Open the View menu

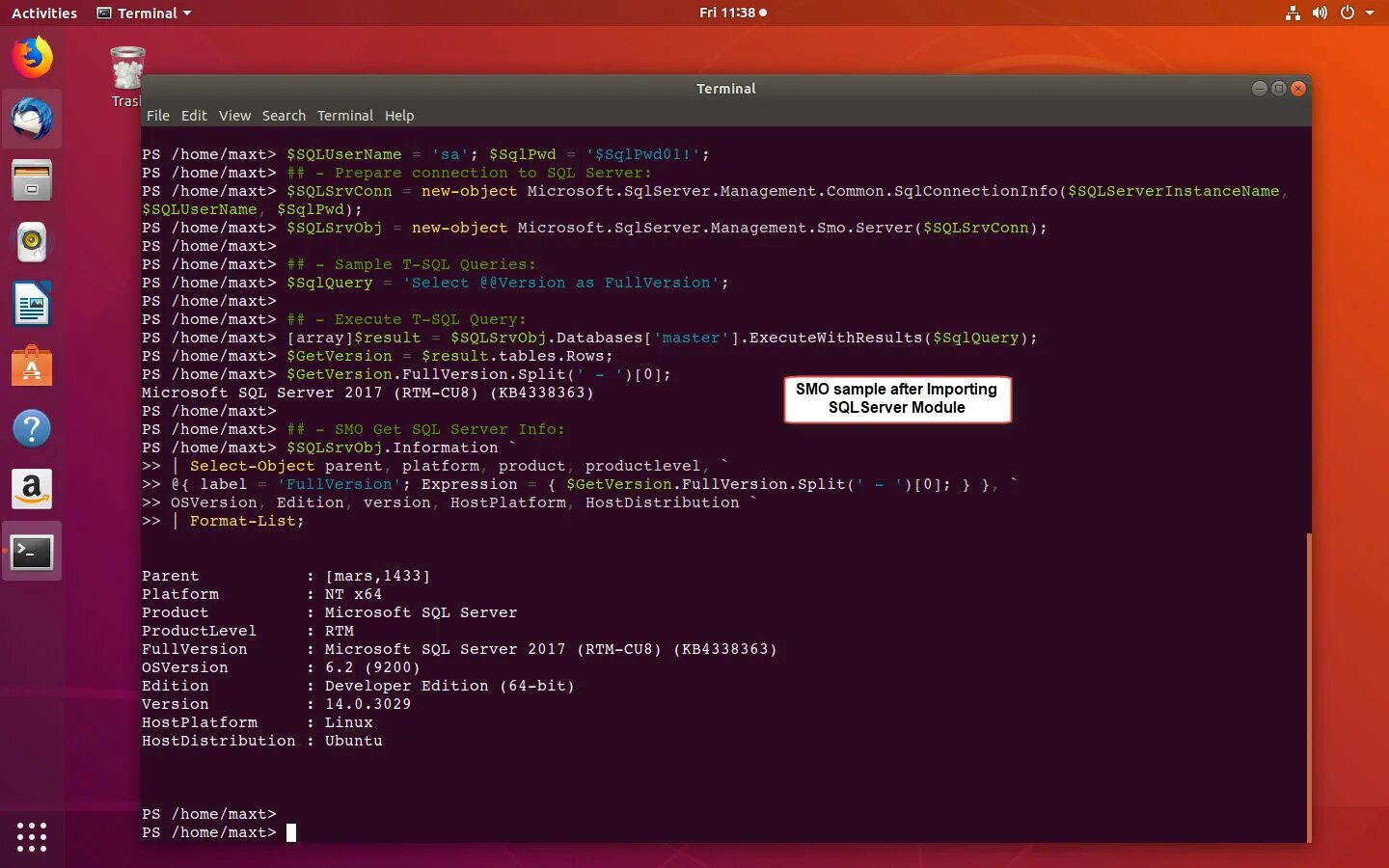tap(234, 116)
